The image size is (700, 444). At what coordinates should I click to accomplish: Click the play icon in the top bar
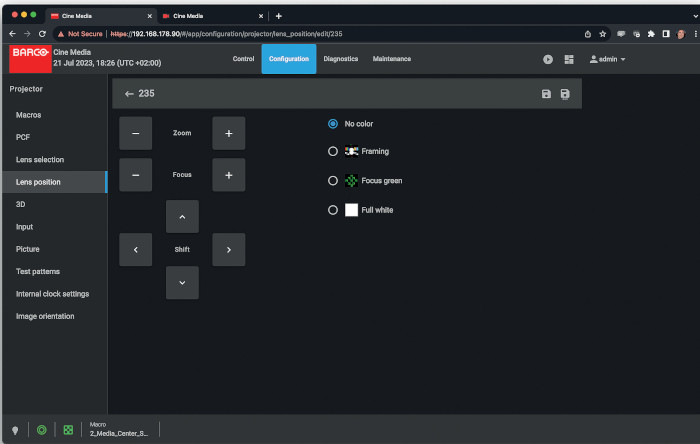[548, 59]
